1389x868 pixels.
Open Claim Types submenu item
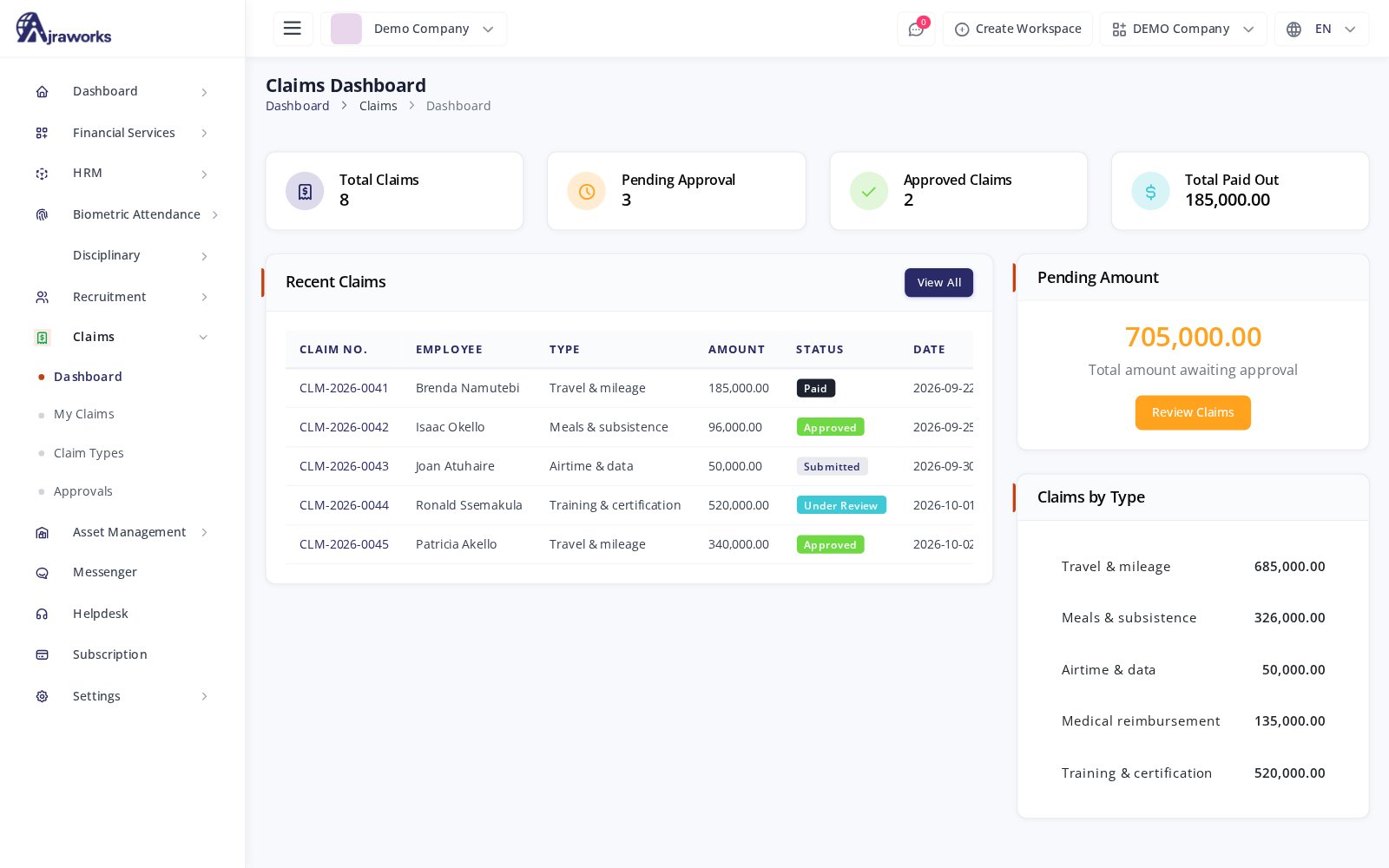pos(89,453)
